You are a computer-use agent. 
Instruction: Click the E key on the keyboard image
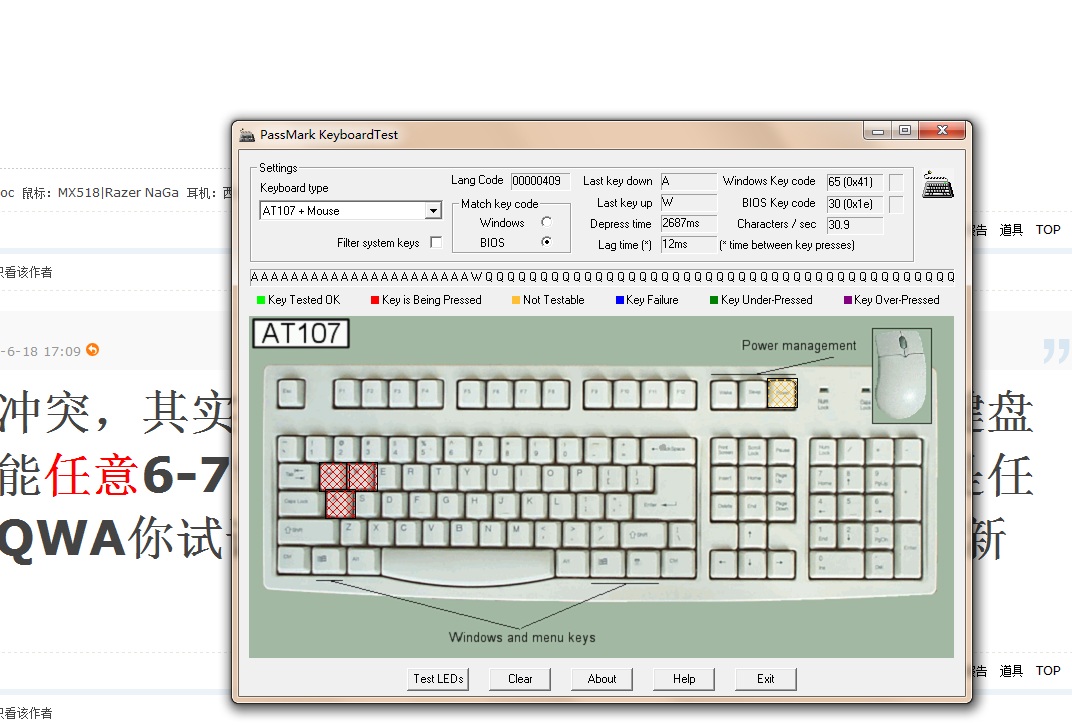(390, 476)
